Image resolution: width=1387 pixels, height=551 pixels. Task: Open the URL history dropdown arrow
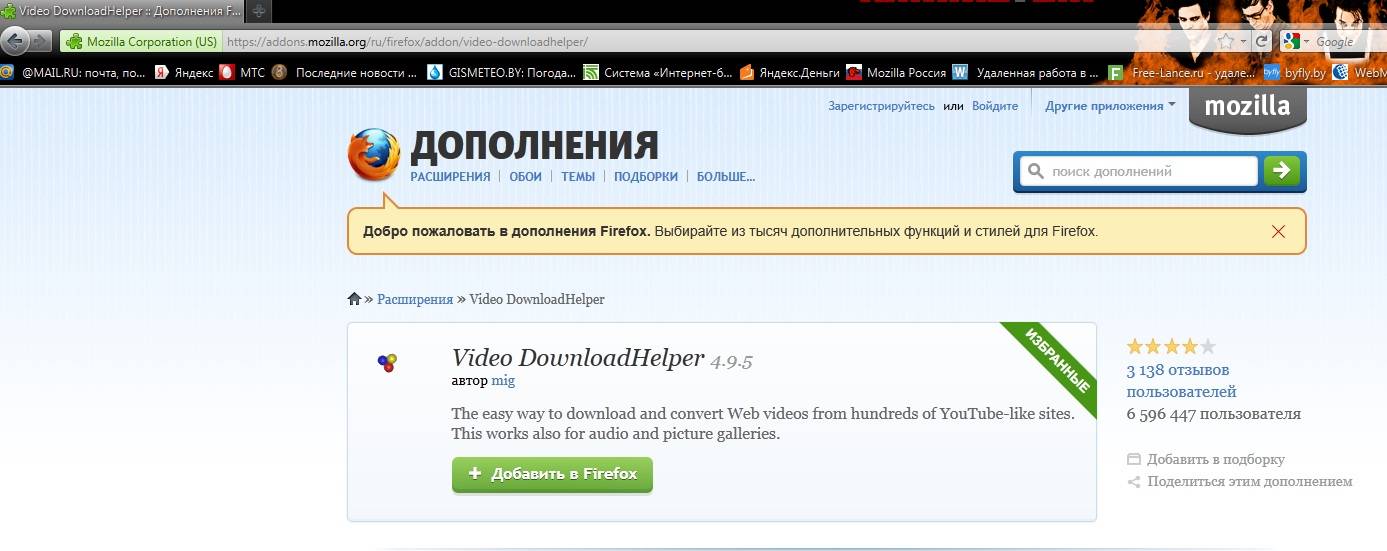[1243, 42]
